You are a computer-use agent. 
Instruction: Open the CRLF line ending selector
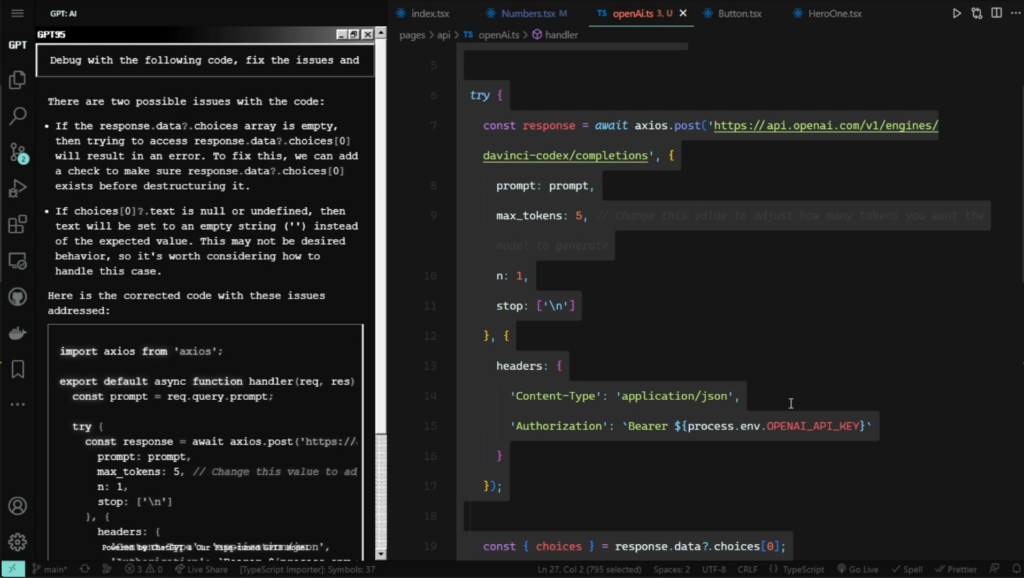pyautogui.click(x=747, y=569)
